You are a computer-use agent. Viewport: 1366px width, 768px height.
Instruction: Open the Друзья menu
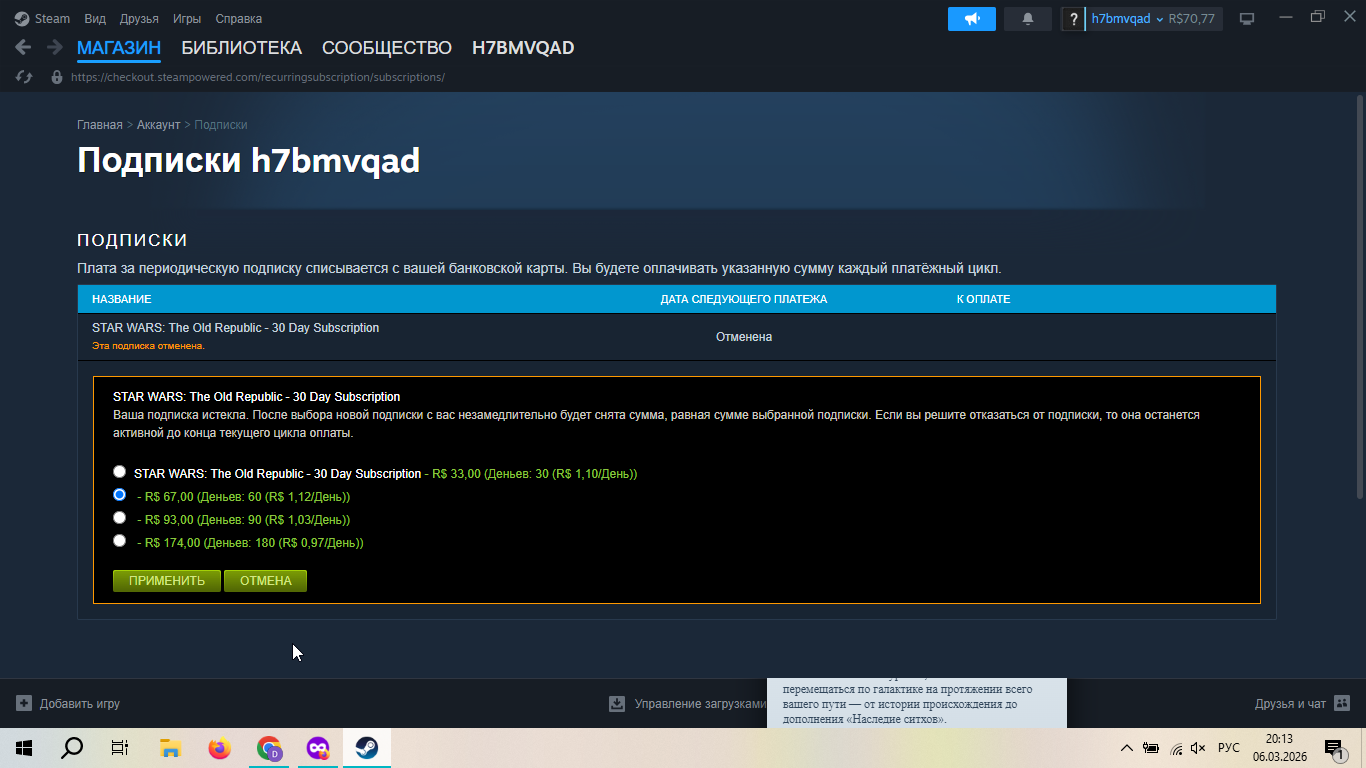[139, 19]
